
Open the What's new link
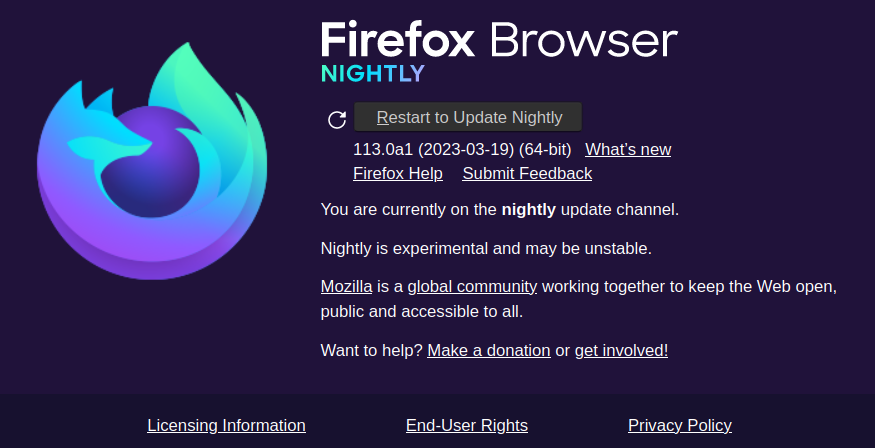[x=628, y=149]
